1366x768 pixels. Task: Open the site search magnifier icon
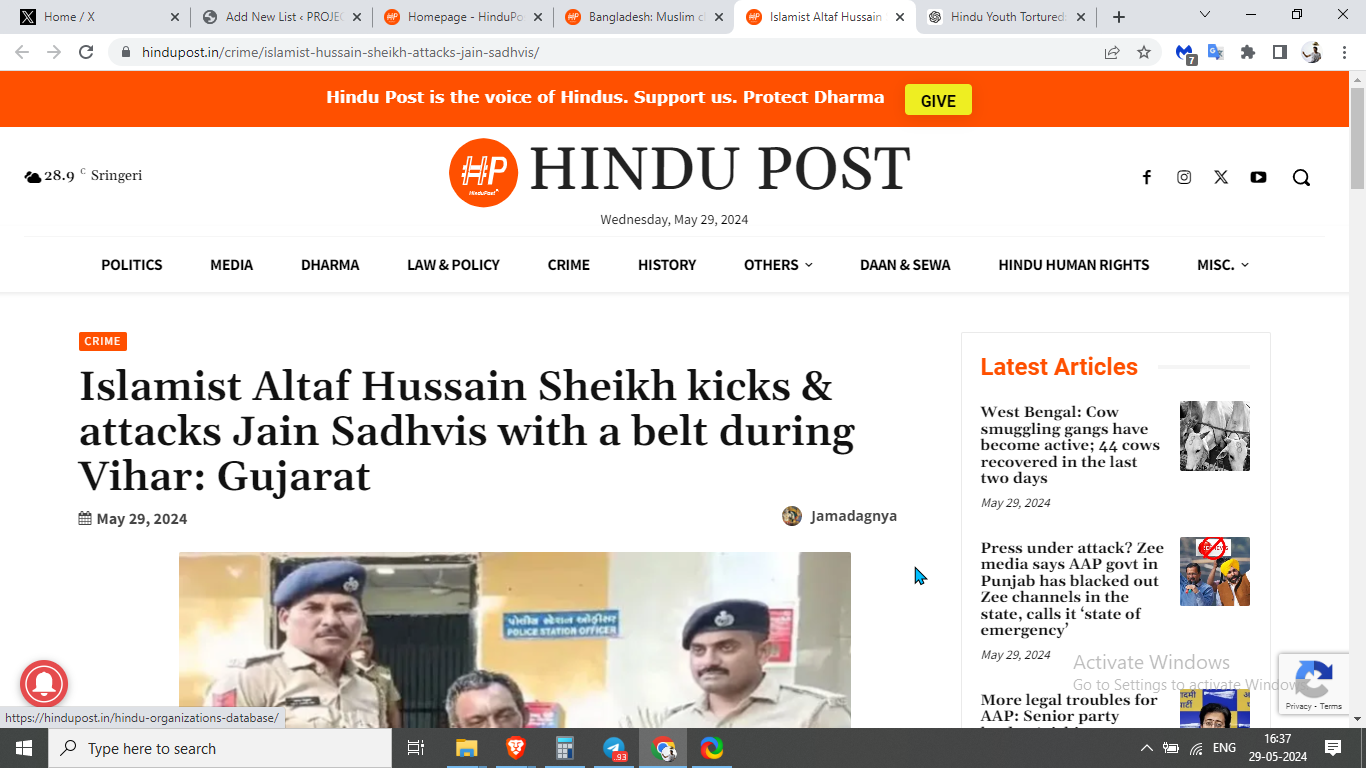point(1301,177)
